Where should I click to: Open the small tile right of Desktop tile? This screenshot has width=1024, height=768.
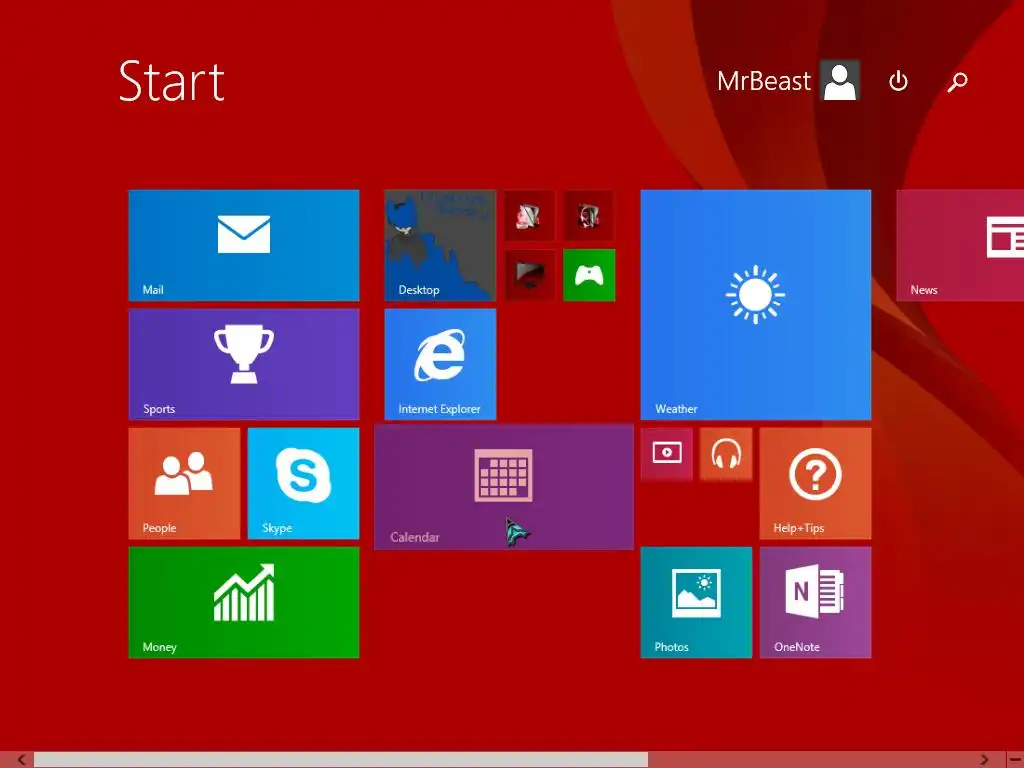[530, 216]
